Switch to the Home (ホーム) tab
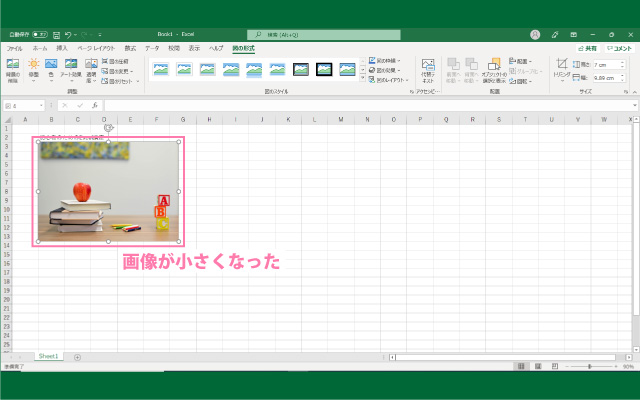This screenshot has width=640, height=400. (40, 48)
